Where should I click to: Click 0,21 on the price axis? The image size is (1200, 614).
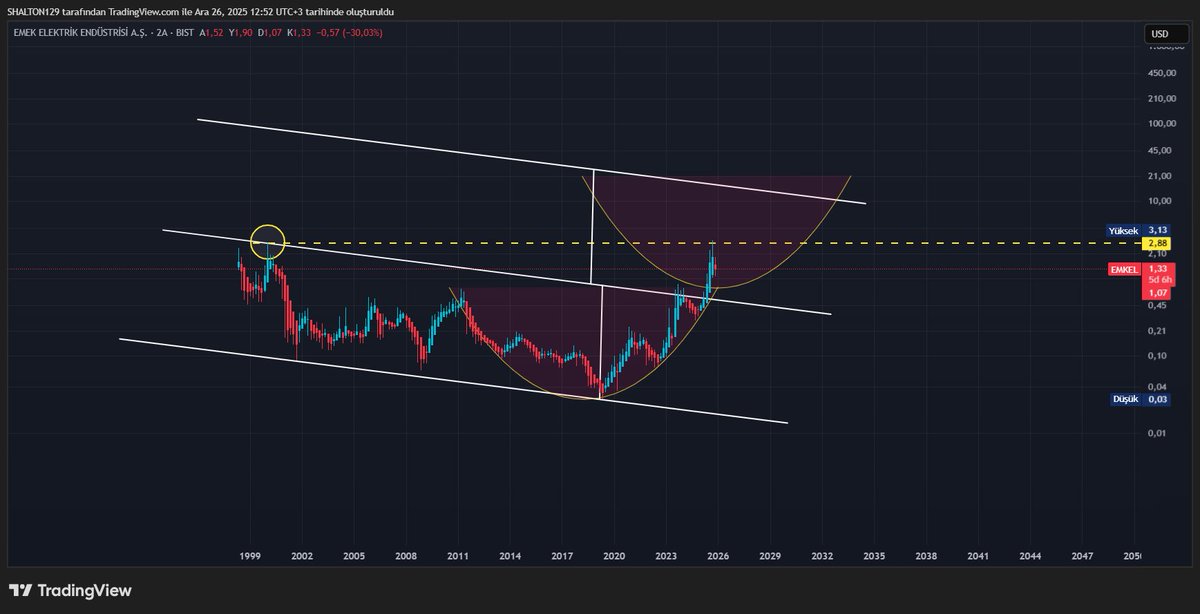1157,331
